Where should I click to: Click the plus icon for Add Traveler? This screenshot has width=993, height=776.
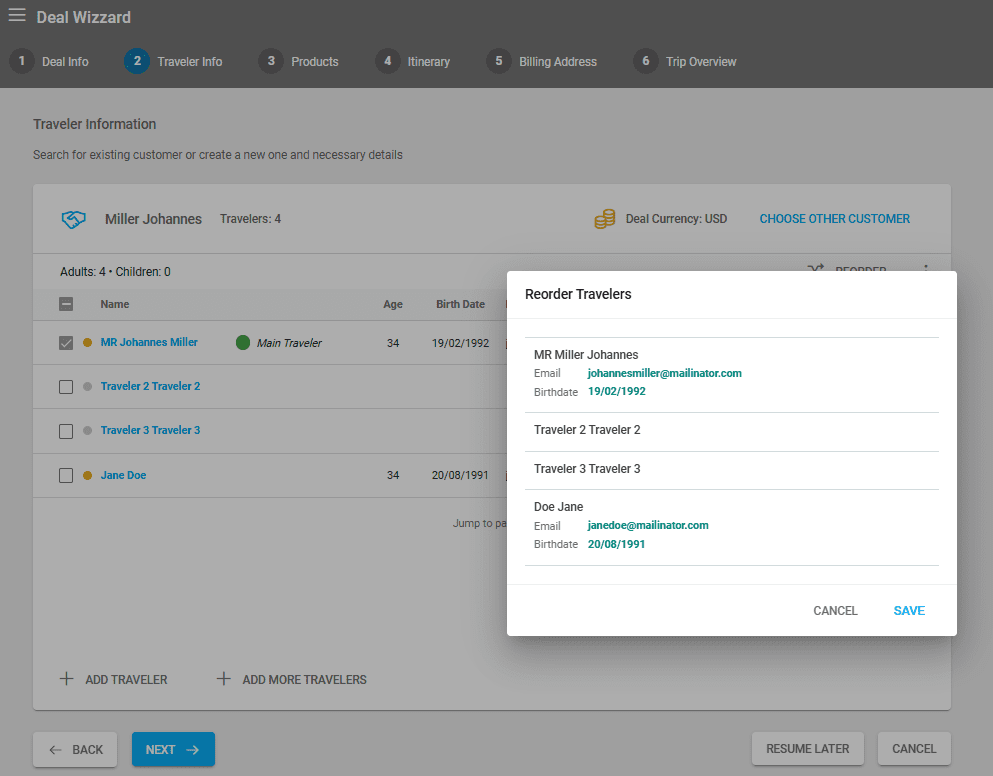[x=67, y=679]
